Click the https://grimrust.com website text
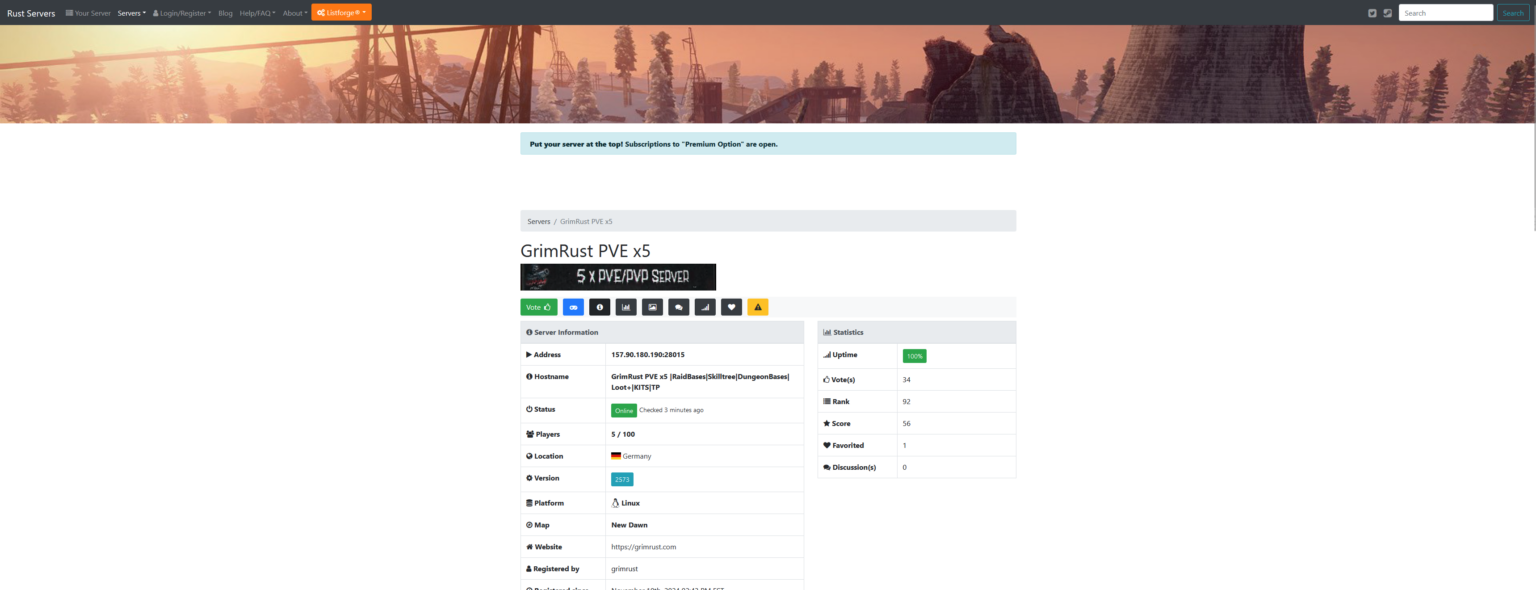This screenshot has height=590, width=1536. pos(644,547)
